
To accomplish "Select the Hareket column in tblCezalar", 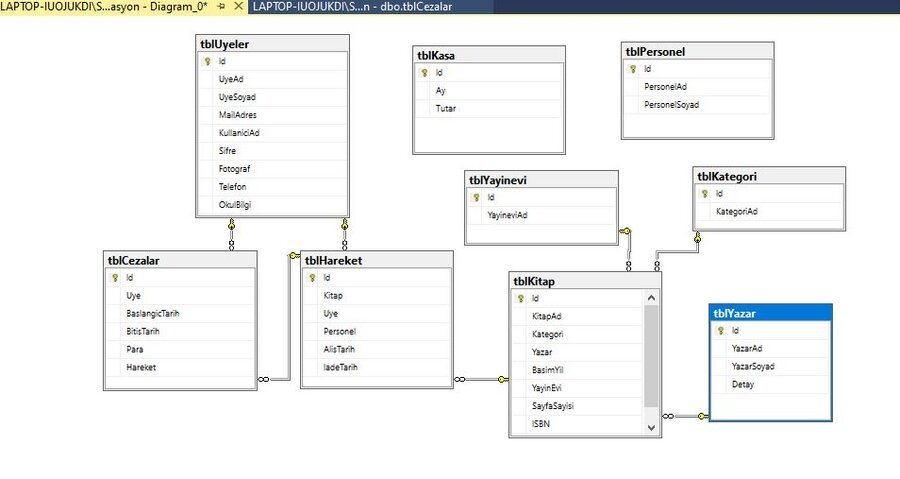I will [180, 367].
